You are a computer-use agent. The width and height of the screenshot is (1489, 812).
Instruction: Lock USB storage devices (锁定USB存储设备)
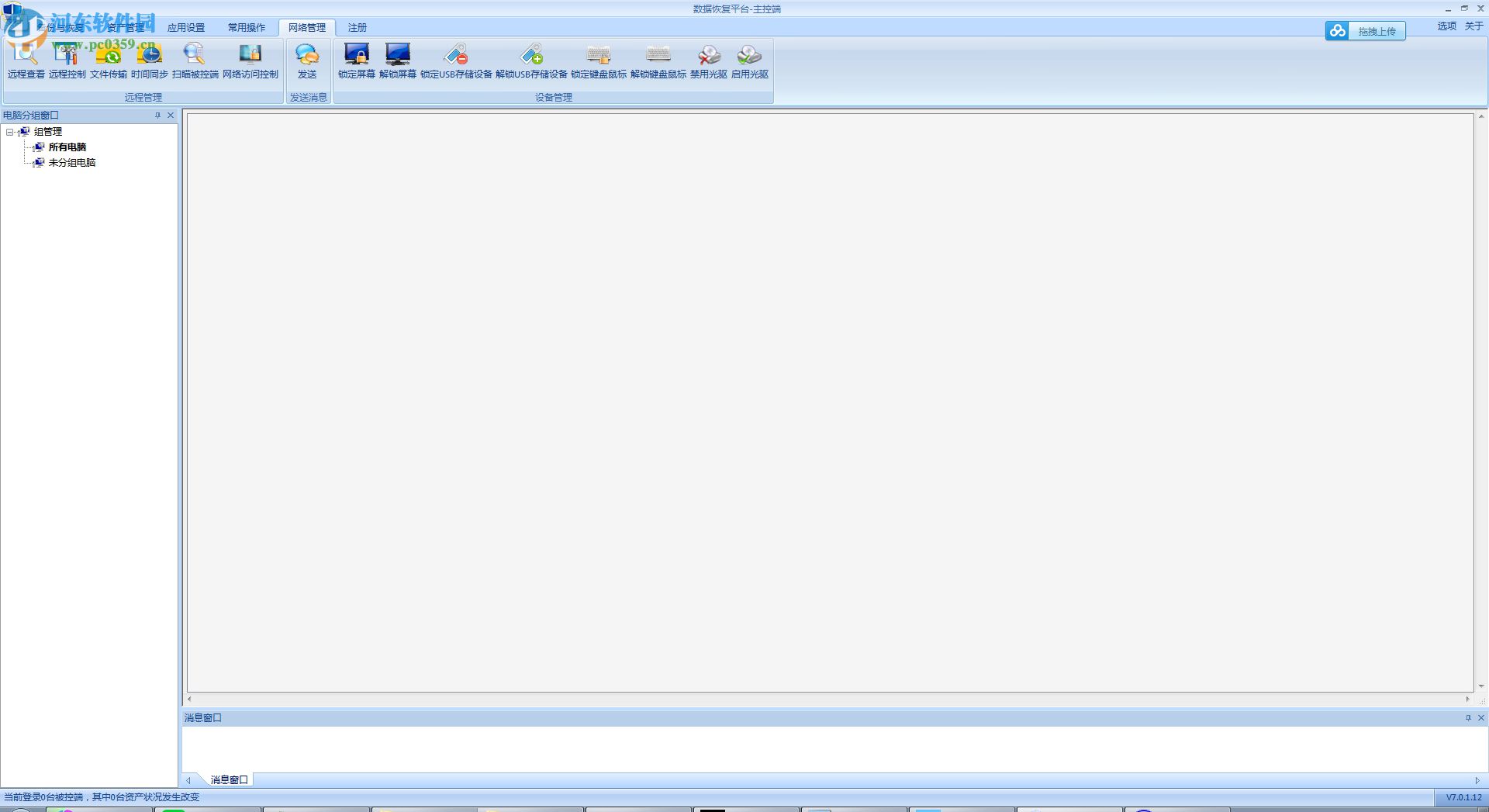pyautogui.click(x=456, y=61)
